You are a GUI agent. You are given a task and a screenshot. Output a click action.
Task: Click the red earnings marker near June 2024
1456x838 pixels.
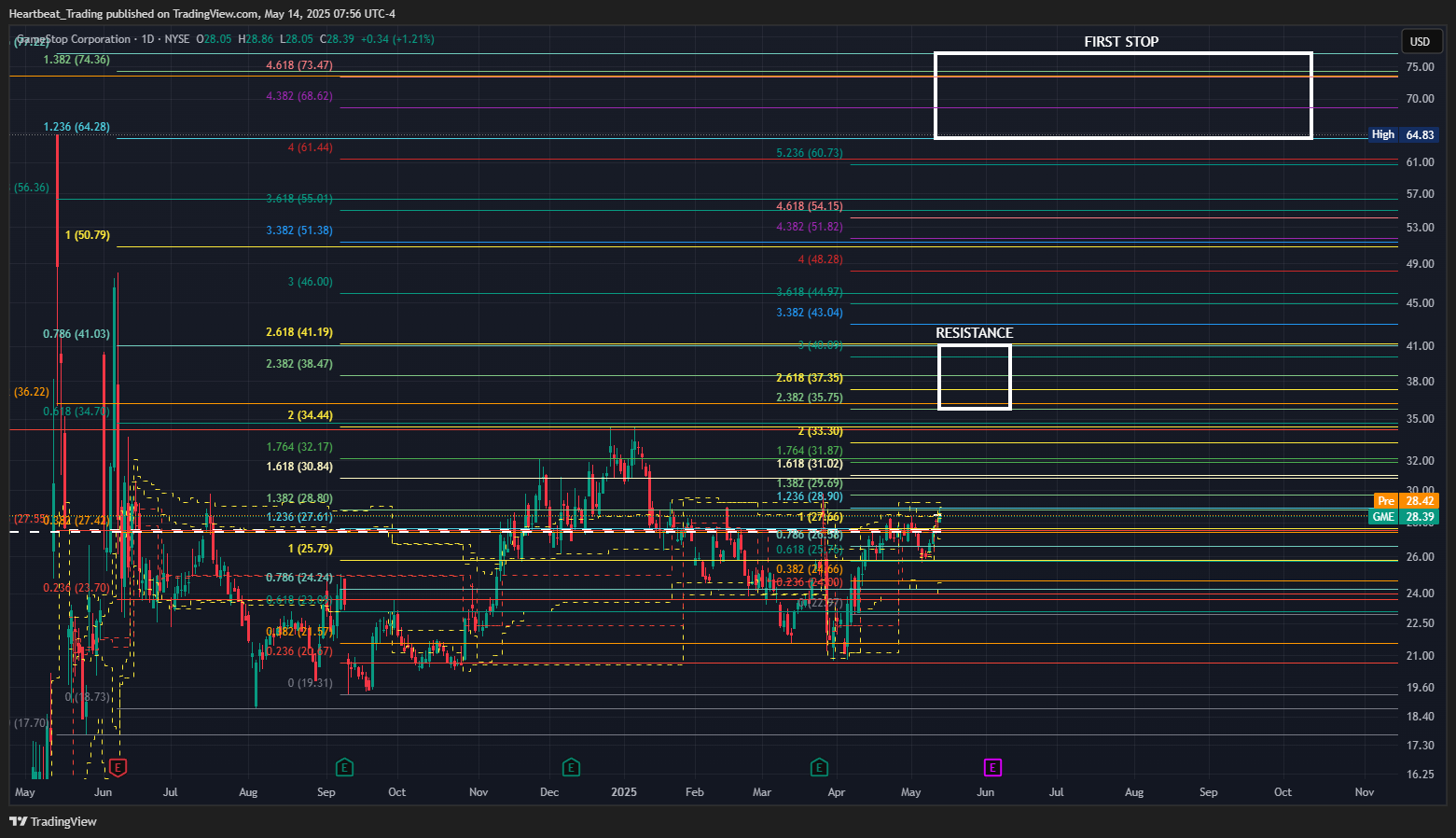click(x=118, y=767)
